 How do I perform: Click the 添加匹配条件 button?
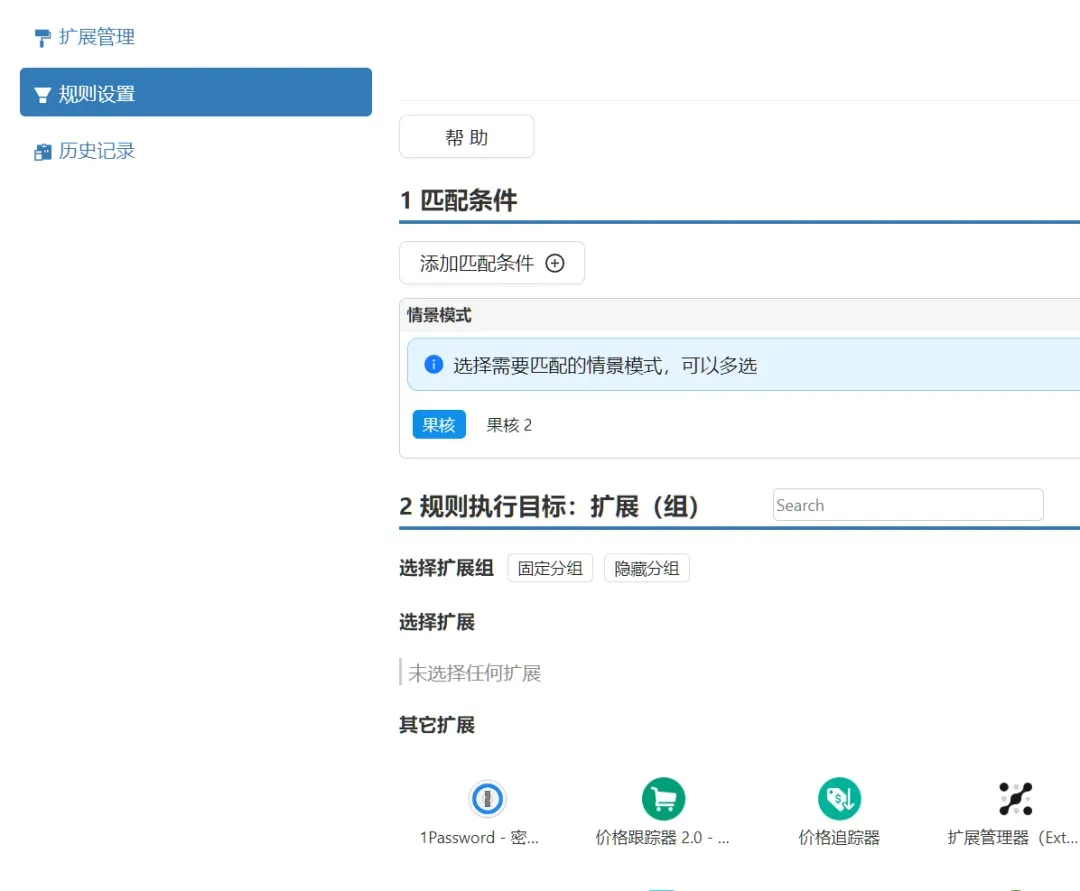[x=492, y=263]
